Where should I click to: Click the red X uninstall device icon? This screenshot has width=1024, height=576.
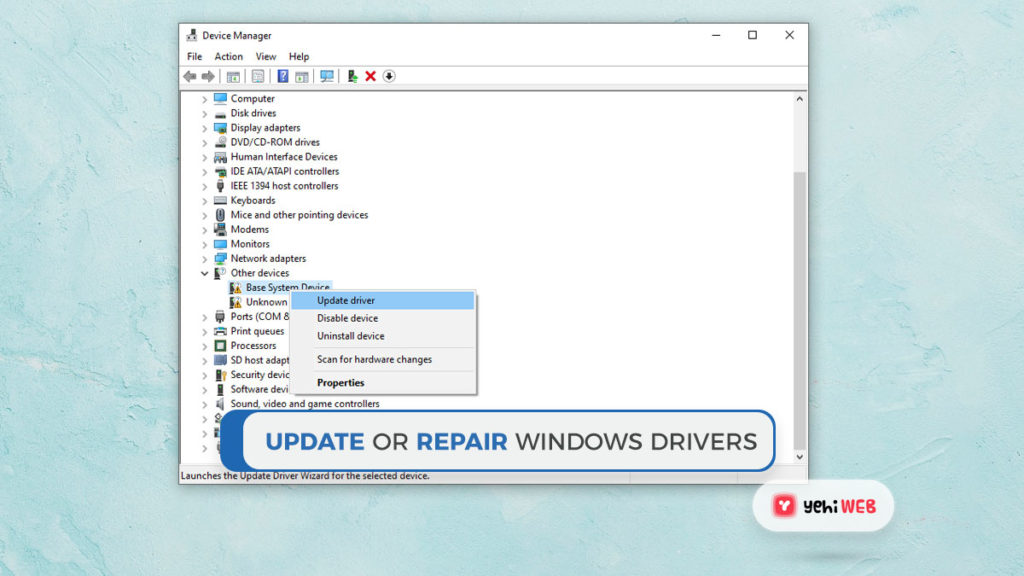[370, 76]
